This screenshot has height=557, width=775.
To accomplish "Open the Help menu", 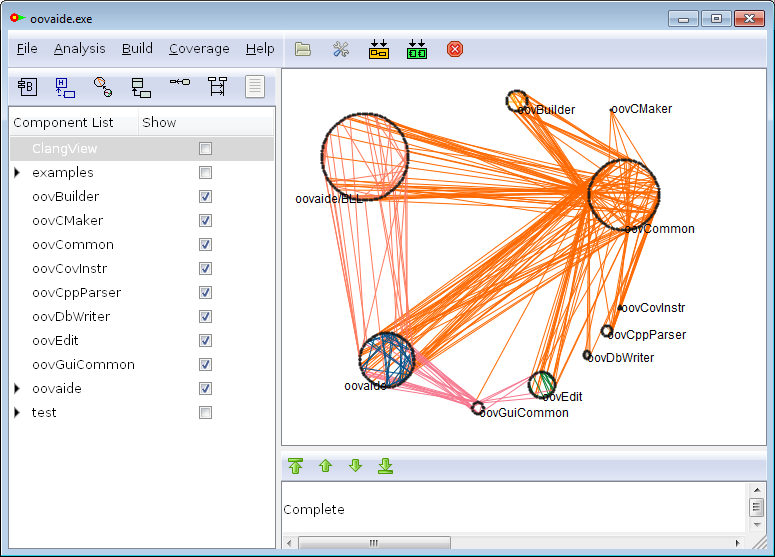I will click(x=260, y=48).
